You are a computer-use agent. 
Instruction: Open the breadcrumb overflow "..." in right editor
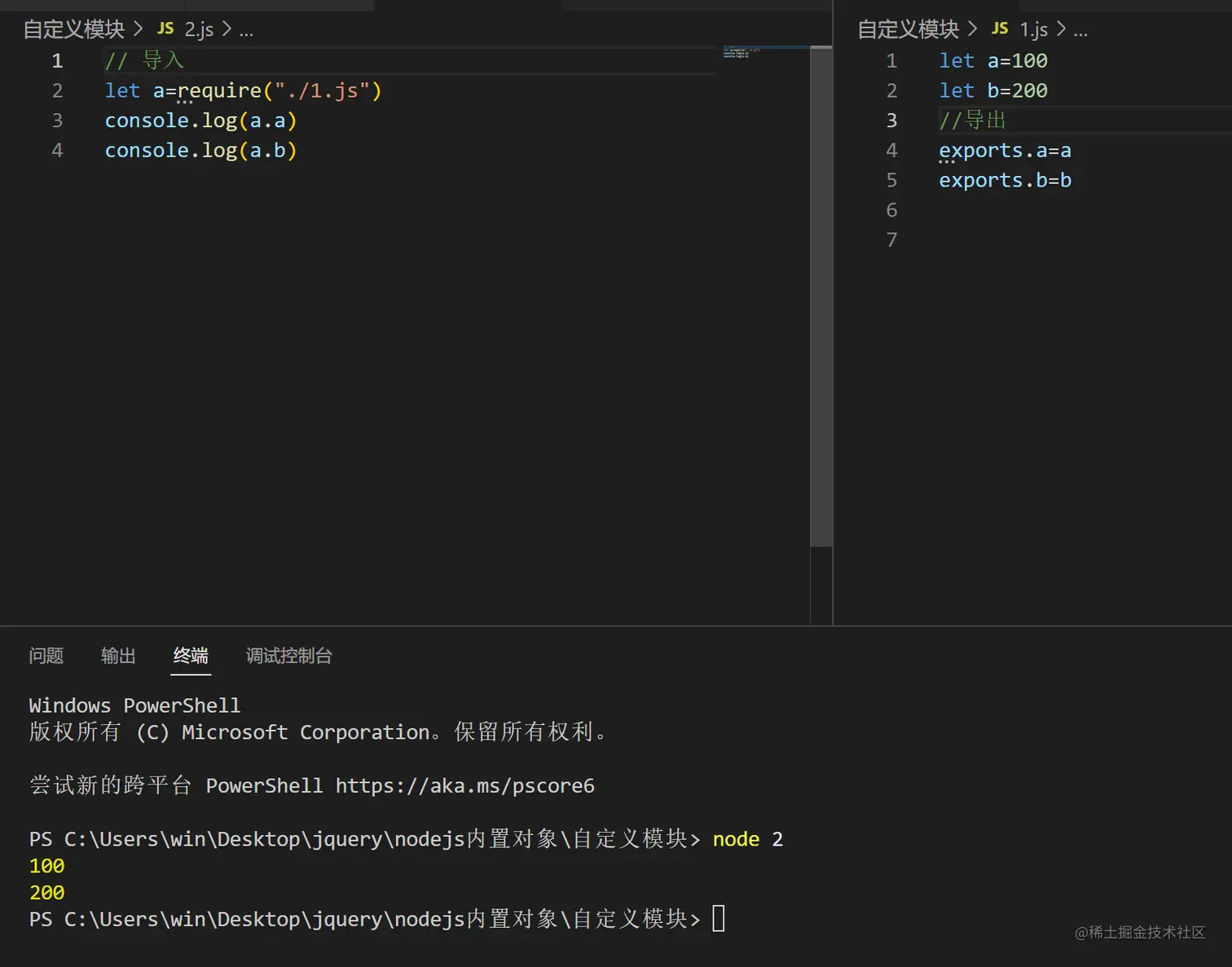[x=1081, y=32]
